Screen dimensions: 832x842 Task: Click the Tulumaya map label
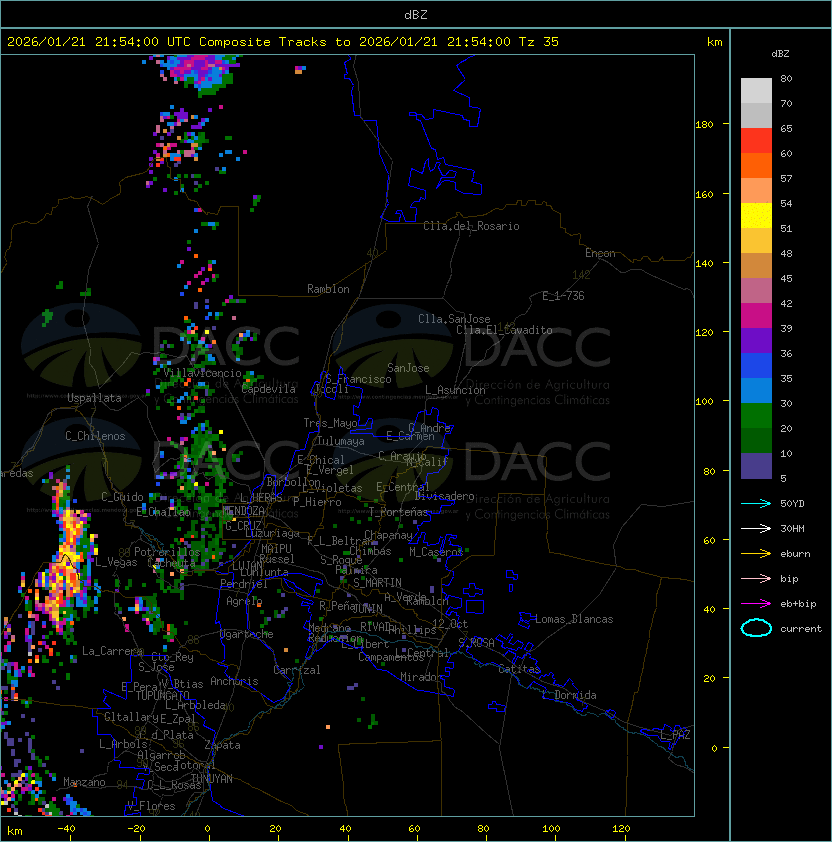341,441
